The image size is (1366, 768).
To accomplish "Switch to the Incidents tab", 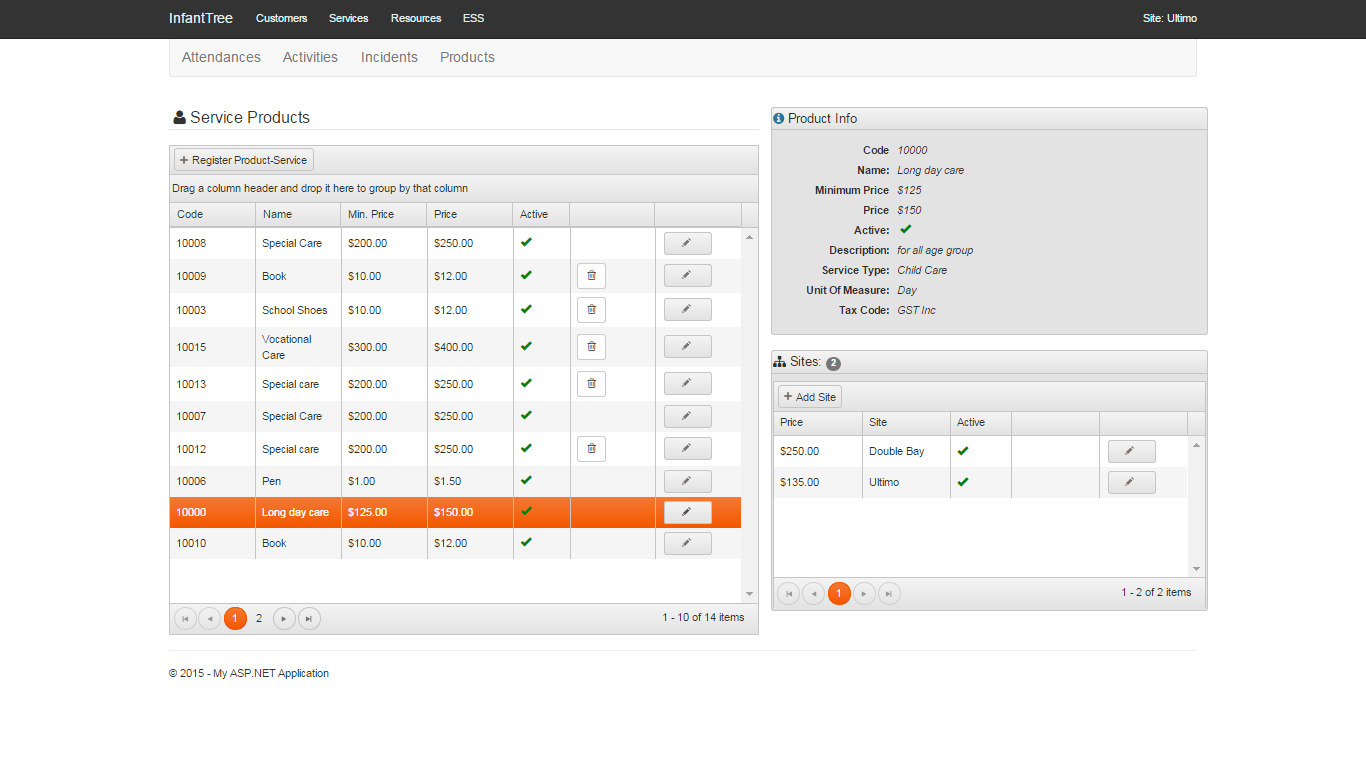I will (389, 57).
